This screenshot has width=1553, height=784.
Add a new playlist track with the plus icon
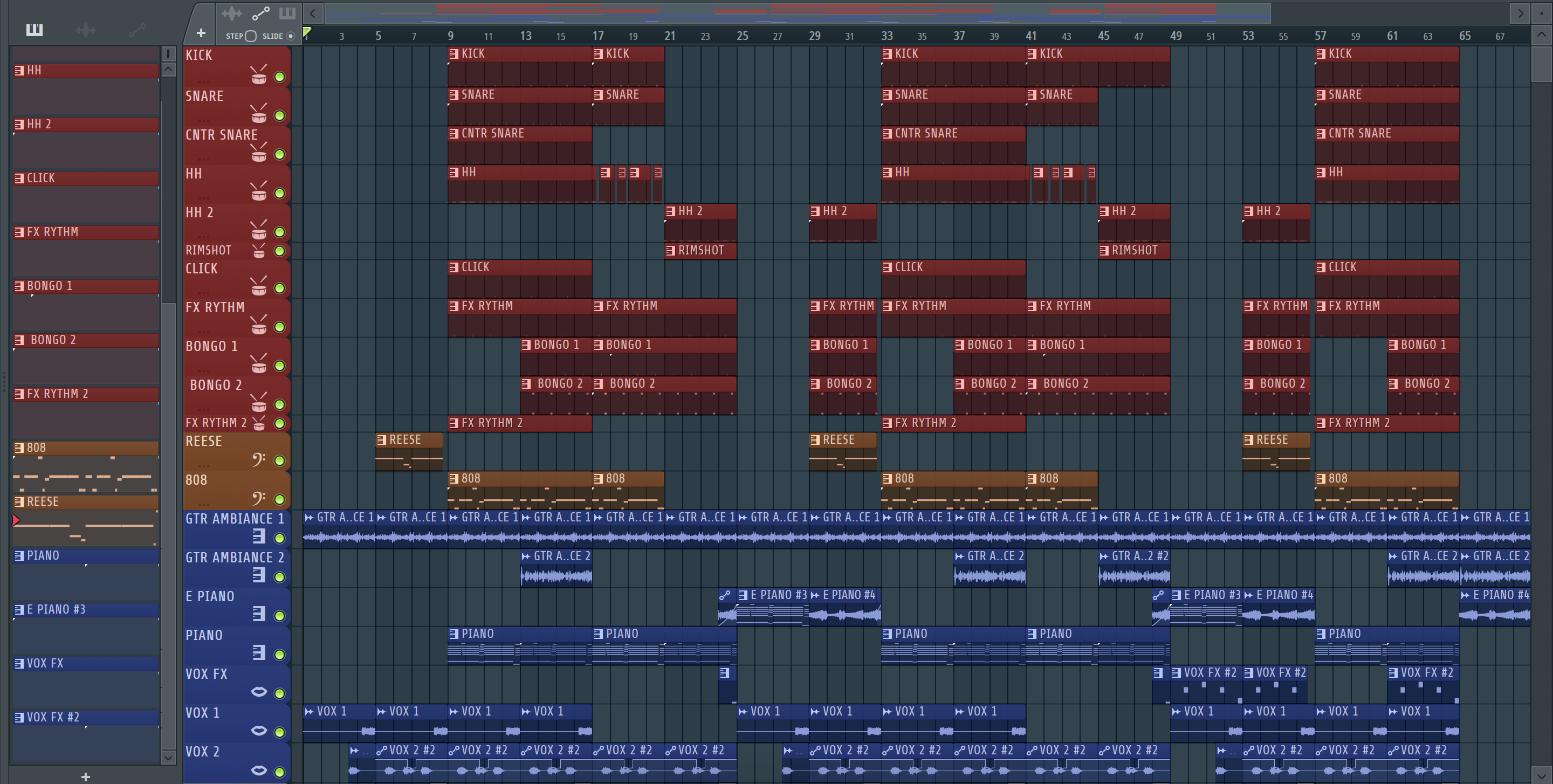(x=201, y=33)
